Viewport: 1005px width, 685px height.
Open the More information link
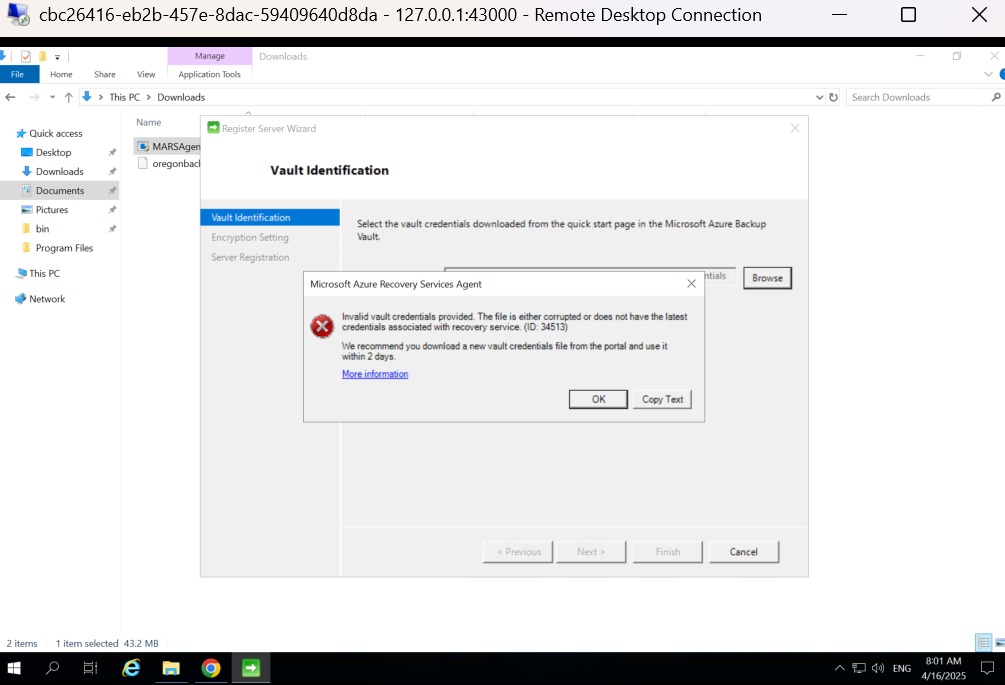point(375,374)
